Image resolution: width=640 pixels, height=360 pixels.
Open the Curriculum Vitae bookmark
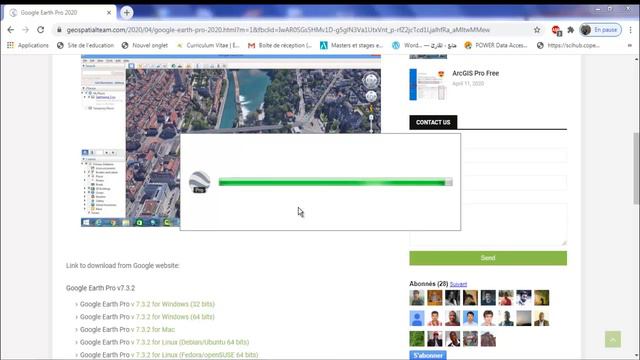(208, 45)
